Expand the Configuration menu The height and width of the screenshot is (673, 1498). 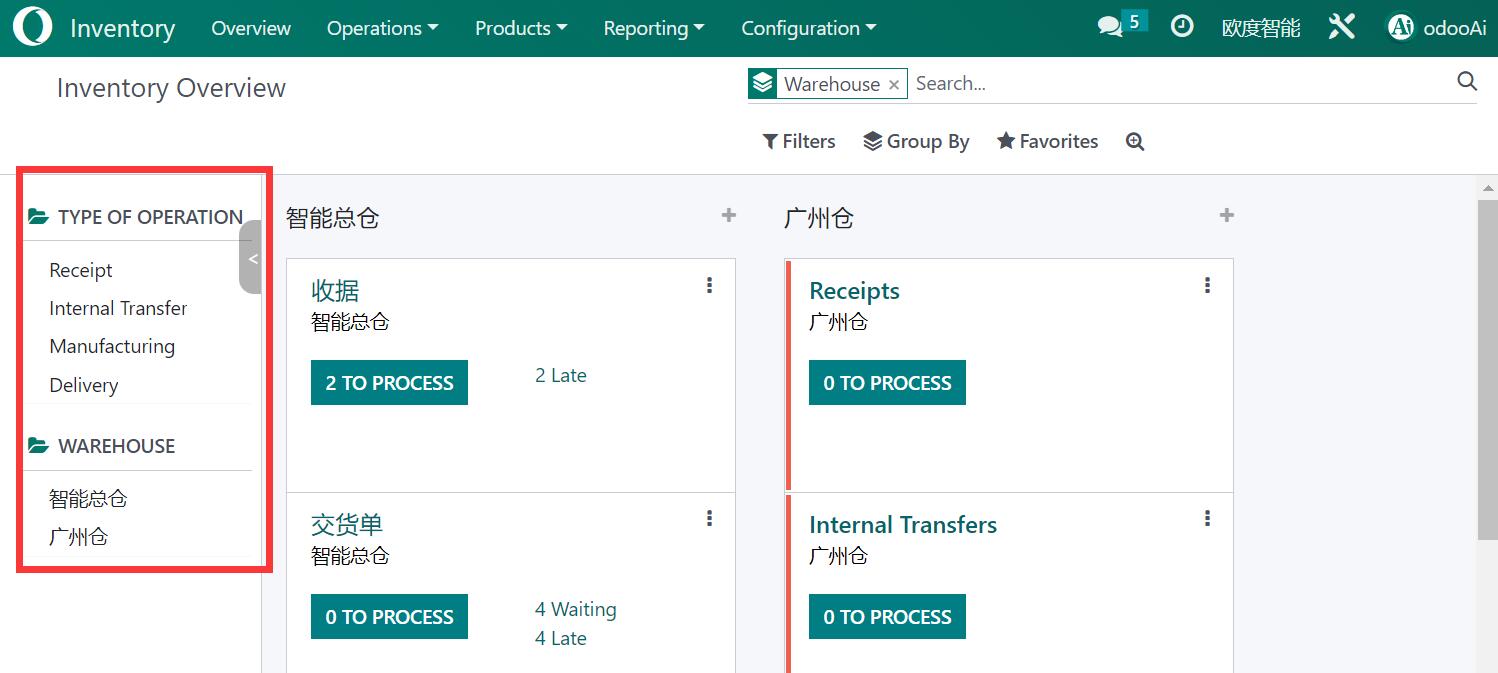[808, 28]
